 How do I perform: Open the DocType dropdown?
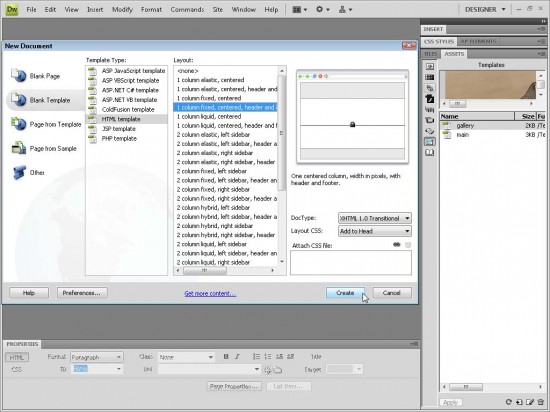tap(375, 218)
